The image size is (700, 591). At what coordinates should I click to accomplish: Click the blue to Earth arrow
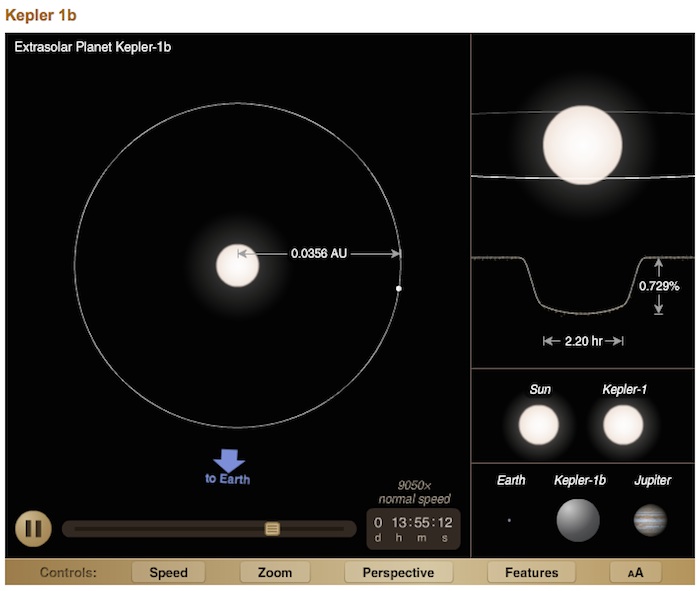click(x=229, y=461)
